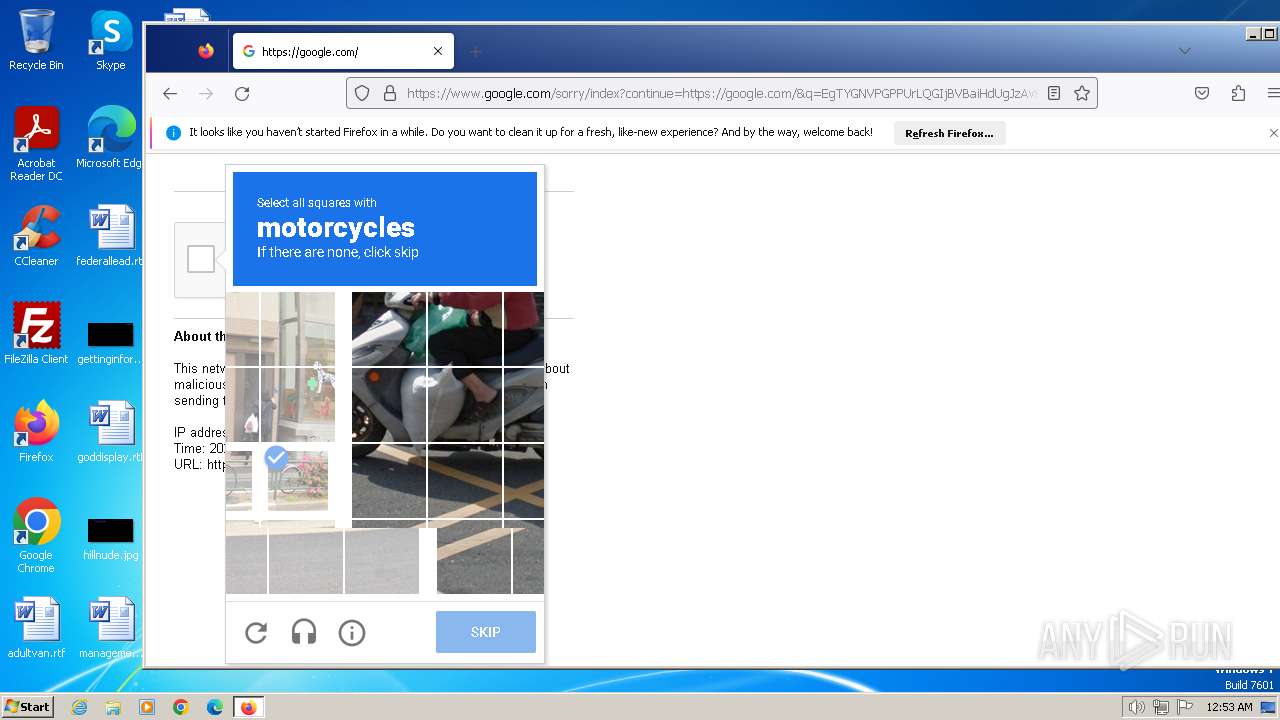The image size is (1280, 720).
Task: Select Google Chrome desktop shortcut
Action: point(36,536)
